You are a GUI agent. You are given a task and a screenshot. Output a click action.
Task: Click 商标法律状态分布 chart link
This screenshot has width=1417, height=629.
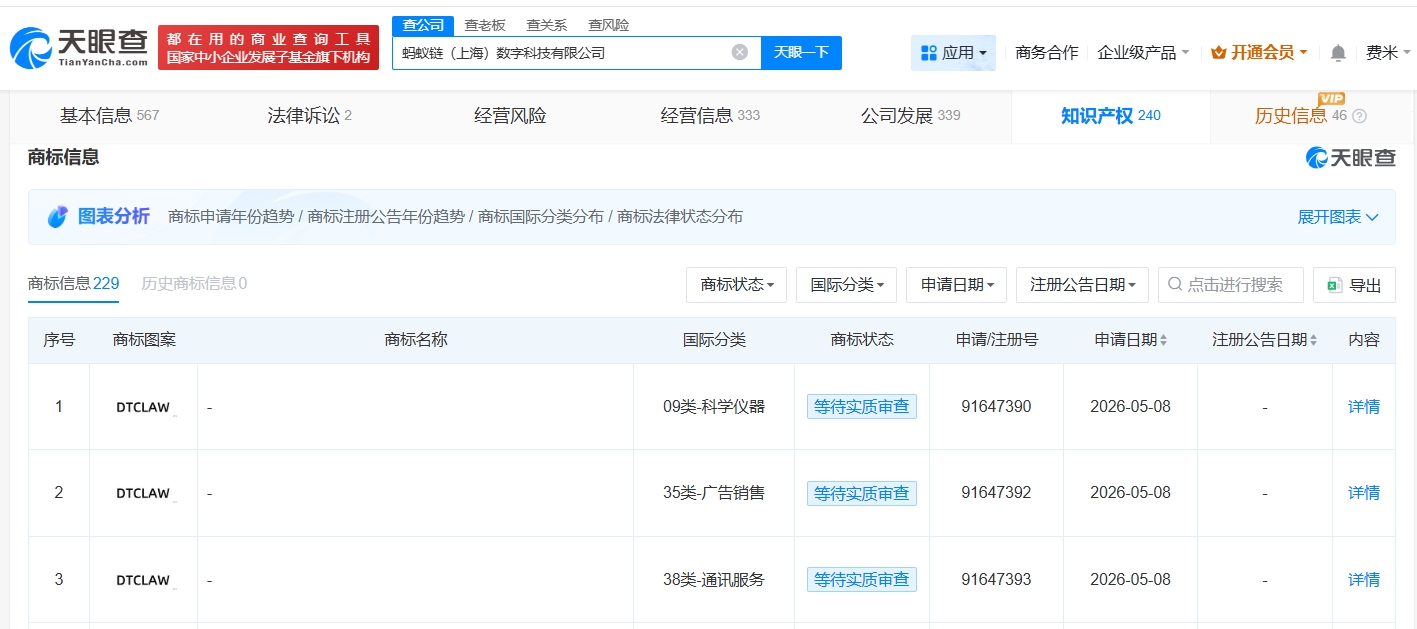[680, 217]
